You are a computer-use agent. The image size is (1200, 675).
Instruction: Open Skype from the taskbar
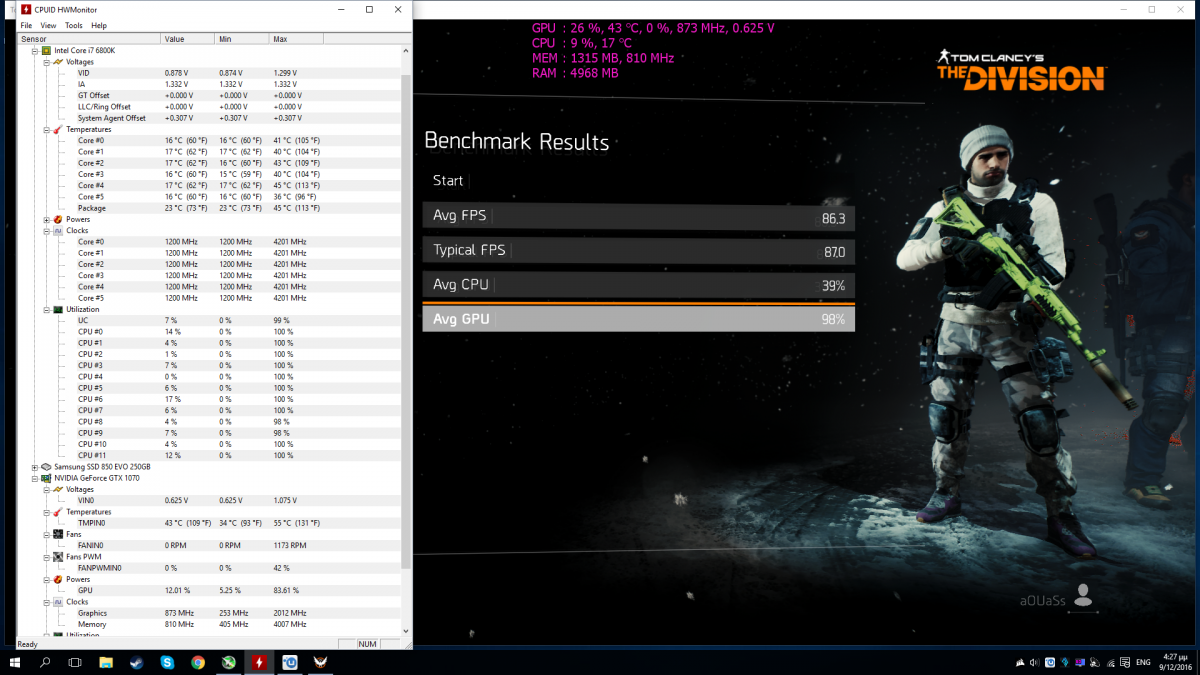pyautogui.click(x=167, y=662)
